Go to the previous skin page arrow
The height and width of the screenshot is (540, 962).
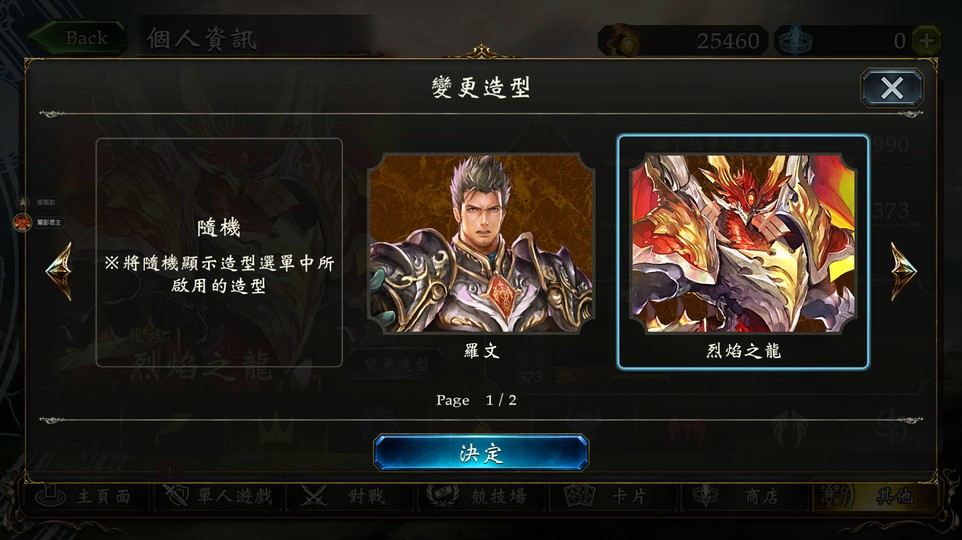point(60,271)
